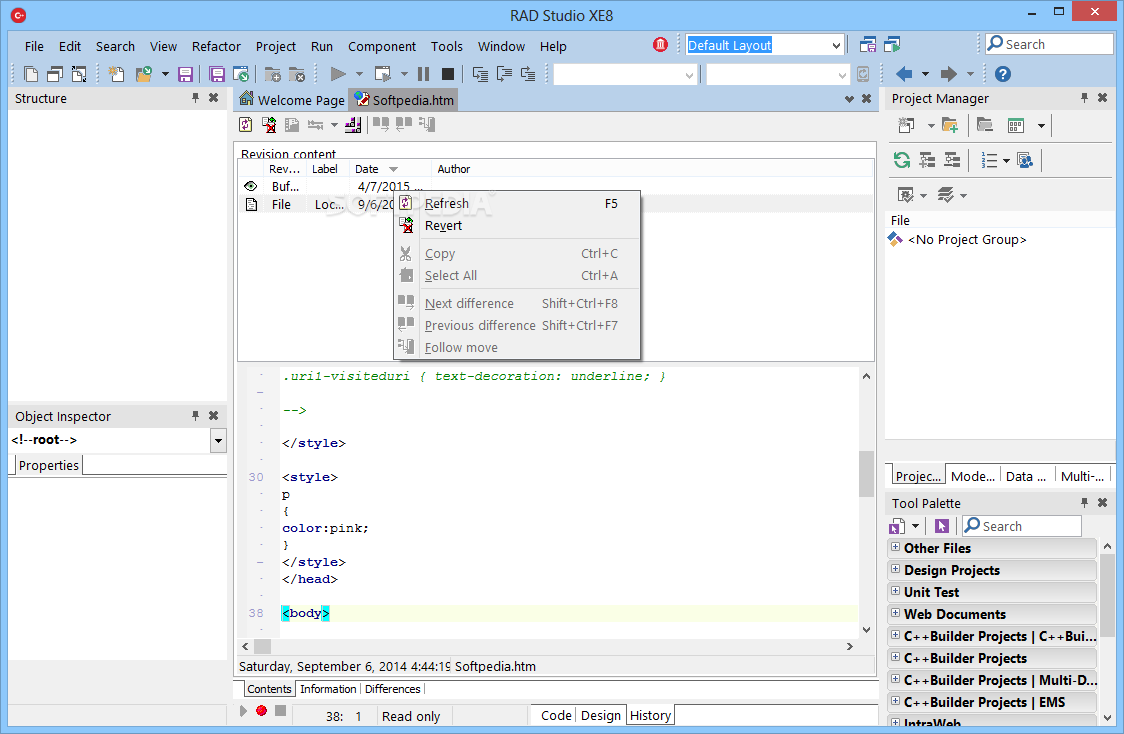Click the Project Manager refresh (green arrows) icon
This screenshot has height=734, width=1124.
click(902, 160)
